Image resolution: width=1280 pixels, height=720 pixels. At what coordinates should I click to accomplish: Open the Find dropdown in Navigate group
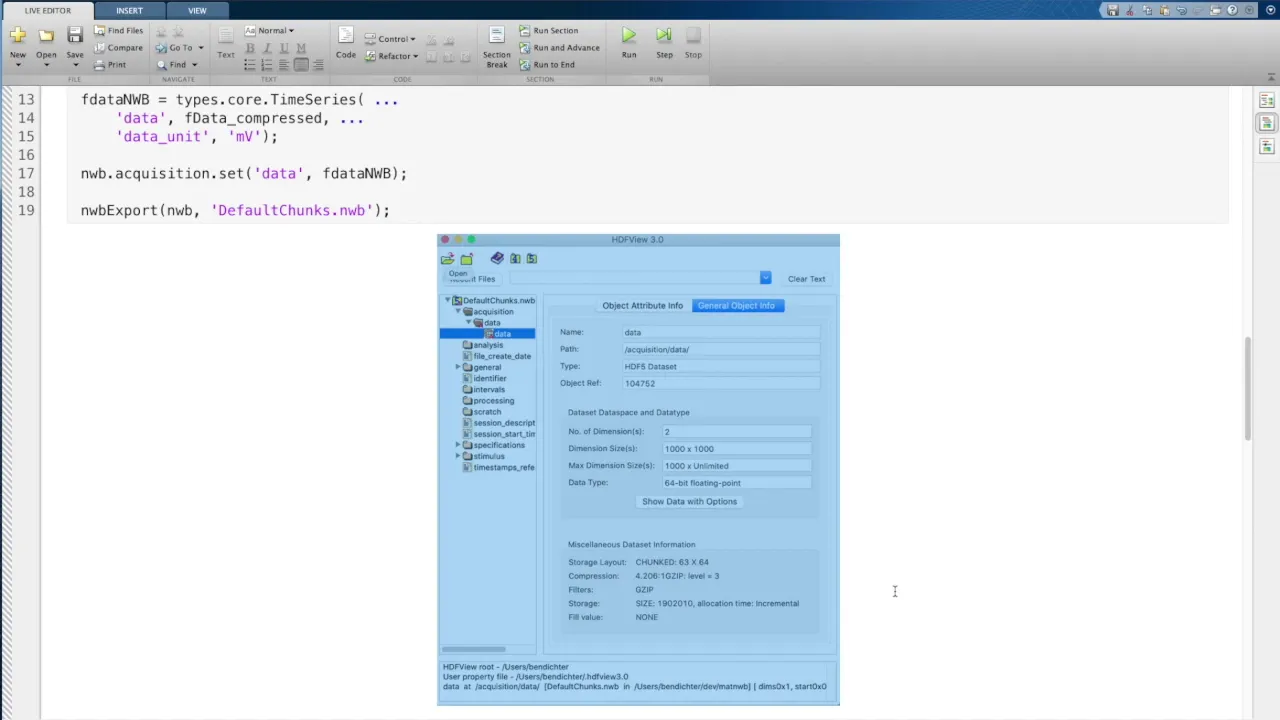tap(177, 64)
